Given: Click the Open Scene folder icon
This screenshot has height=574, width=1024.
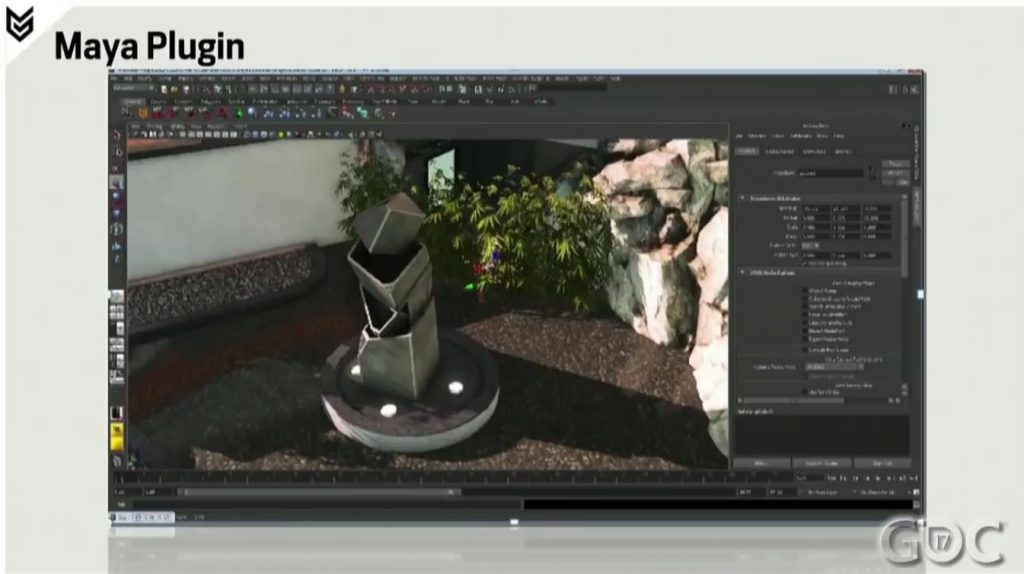Looking at the screenshot, I should 174,89.
